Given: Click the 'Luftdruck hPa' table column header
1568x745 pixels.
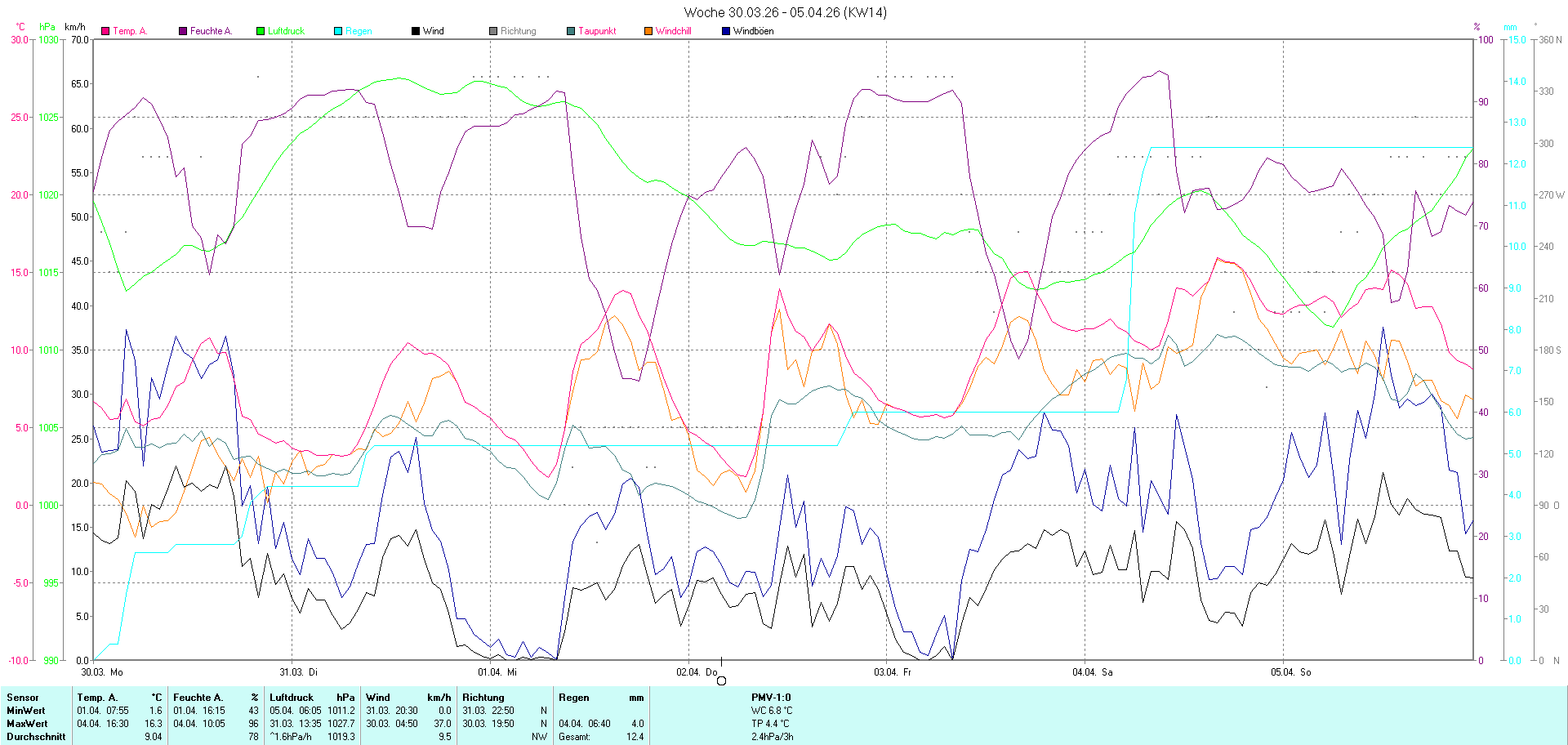Looking at the screenshot, I should (312, 698).
